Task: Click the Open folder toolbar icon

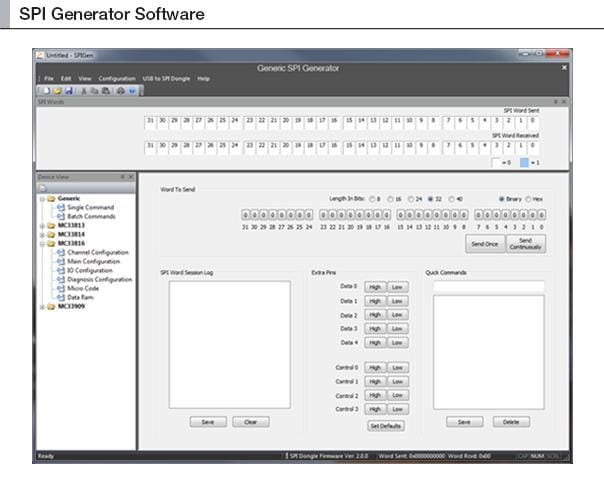Action: click(57, 90)
